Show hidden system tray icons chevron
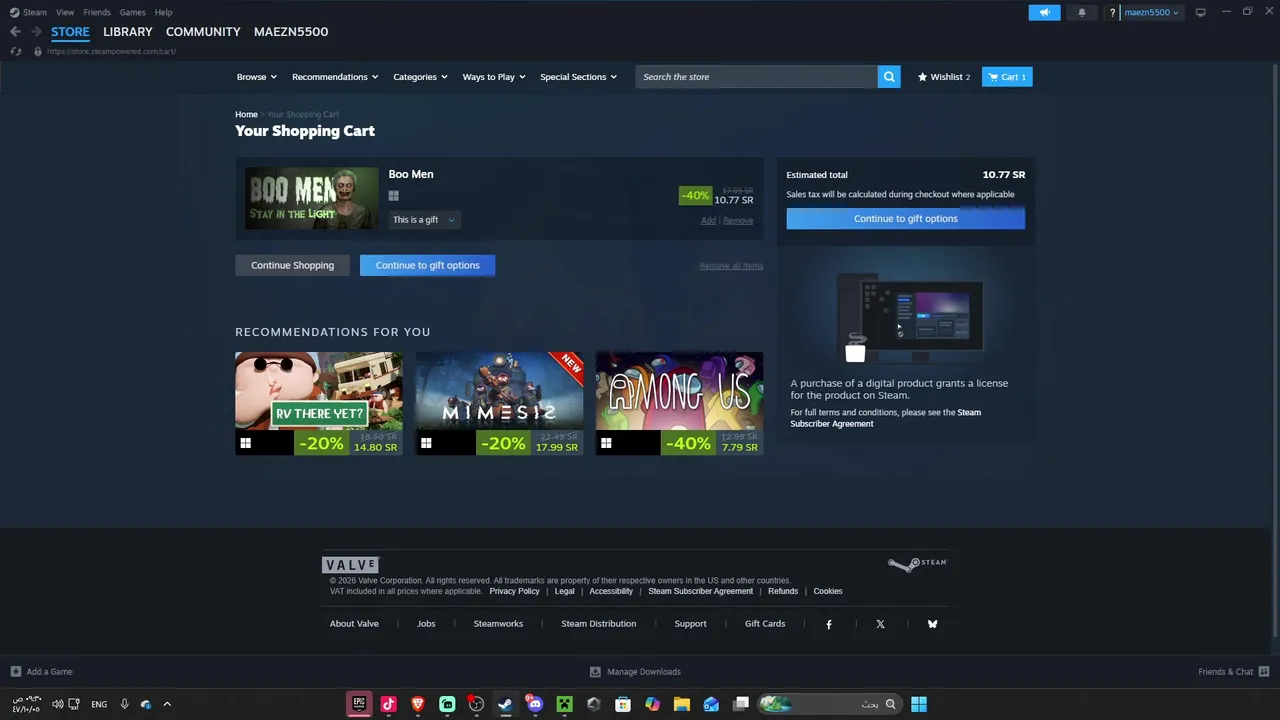Image resolution: width=1280 pixels, height=720 pixels. (167, 704)
